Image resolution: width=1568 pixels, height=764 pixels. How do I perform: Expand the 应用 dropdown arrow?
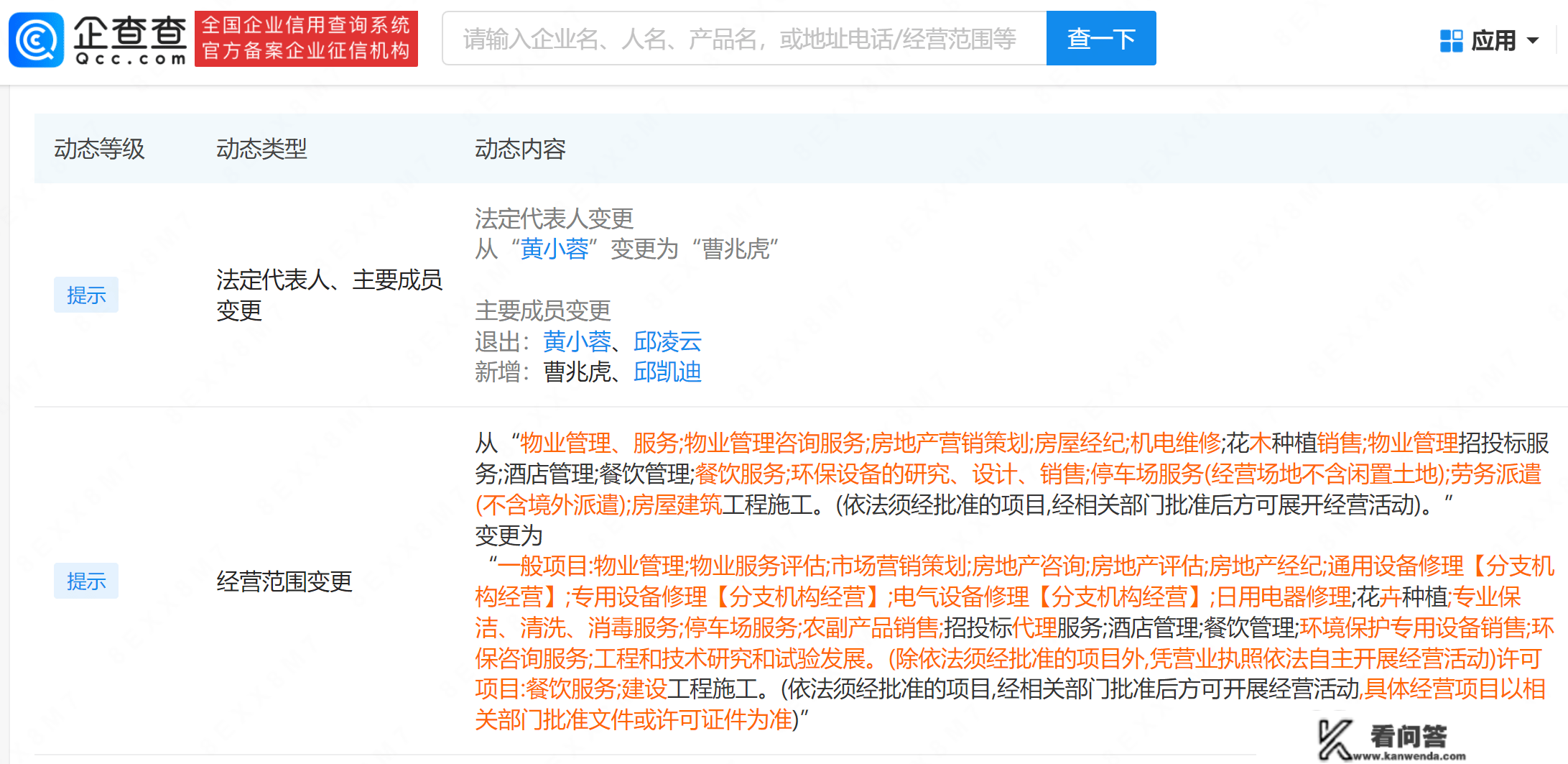point(1533,41)
